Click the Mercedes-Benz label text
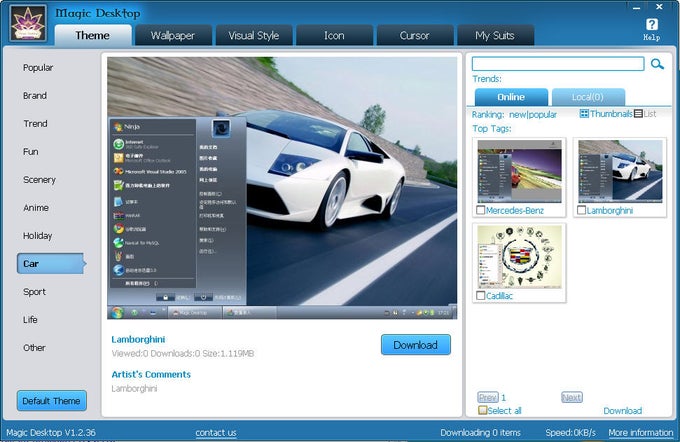 (x=515, y=210)
